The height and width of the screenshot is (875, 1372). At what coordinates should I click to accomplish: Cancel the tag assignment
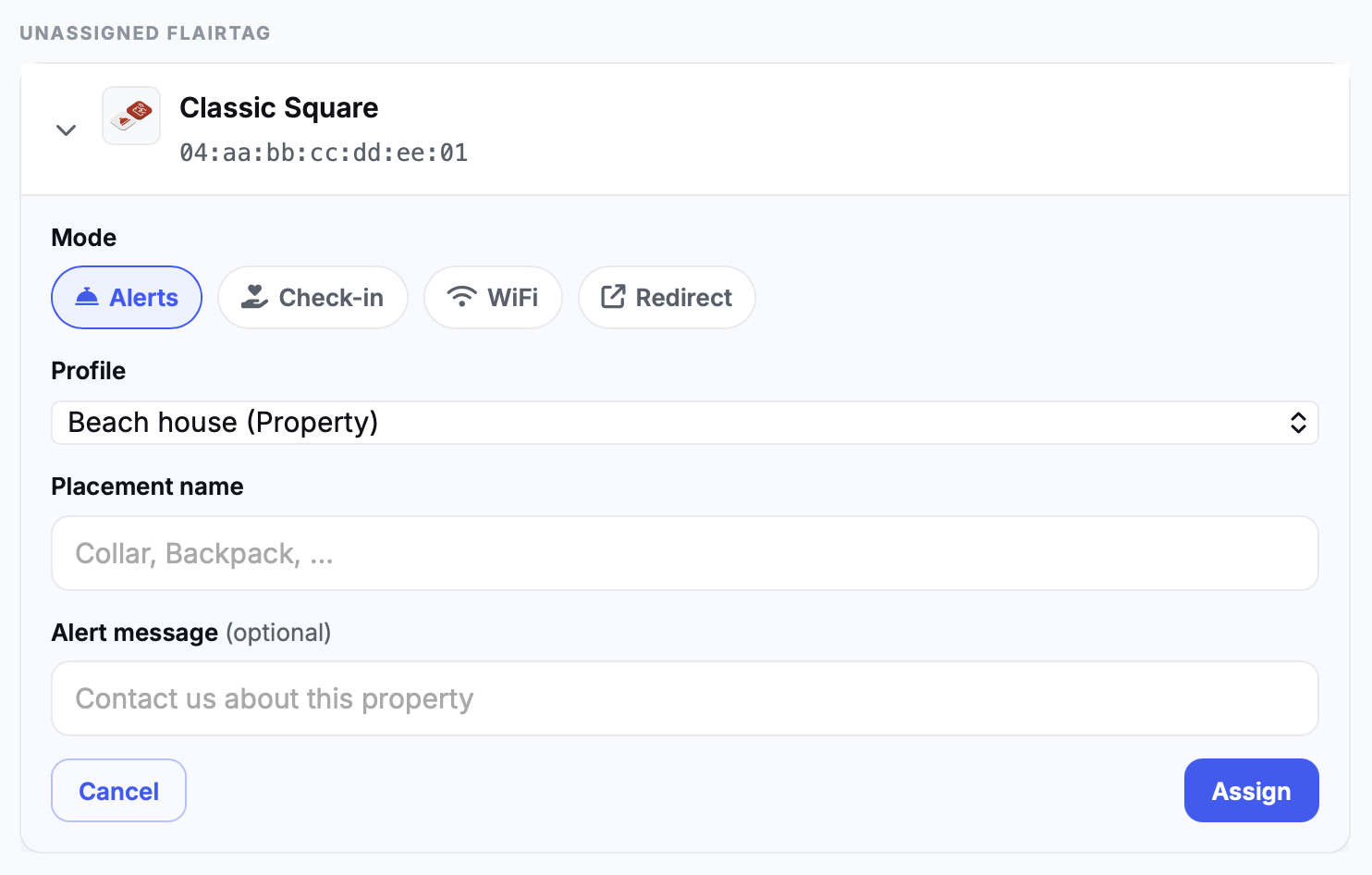tap(118, 791)
